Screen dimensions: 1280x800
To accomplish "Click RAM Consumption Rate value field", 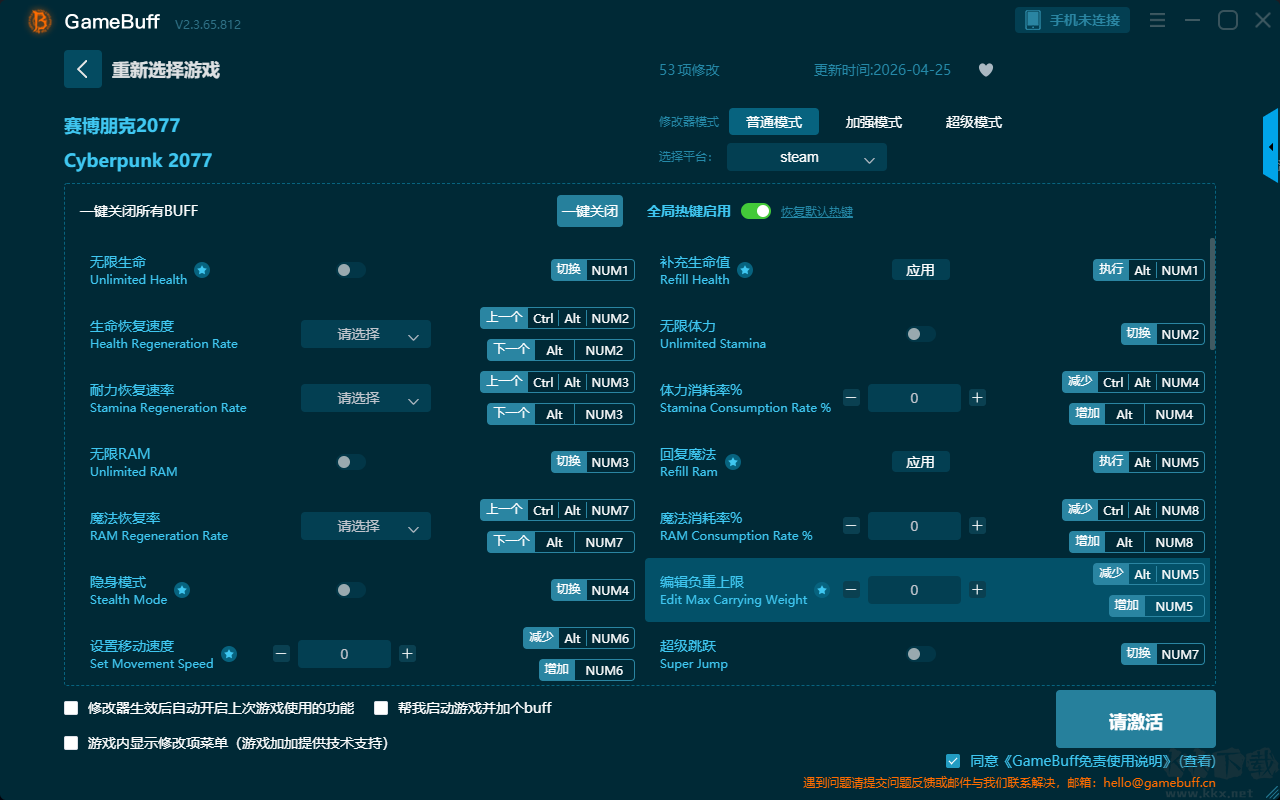I will [914, 526].
